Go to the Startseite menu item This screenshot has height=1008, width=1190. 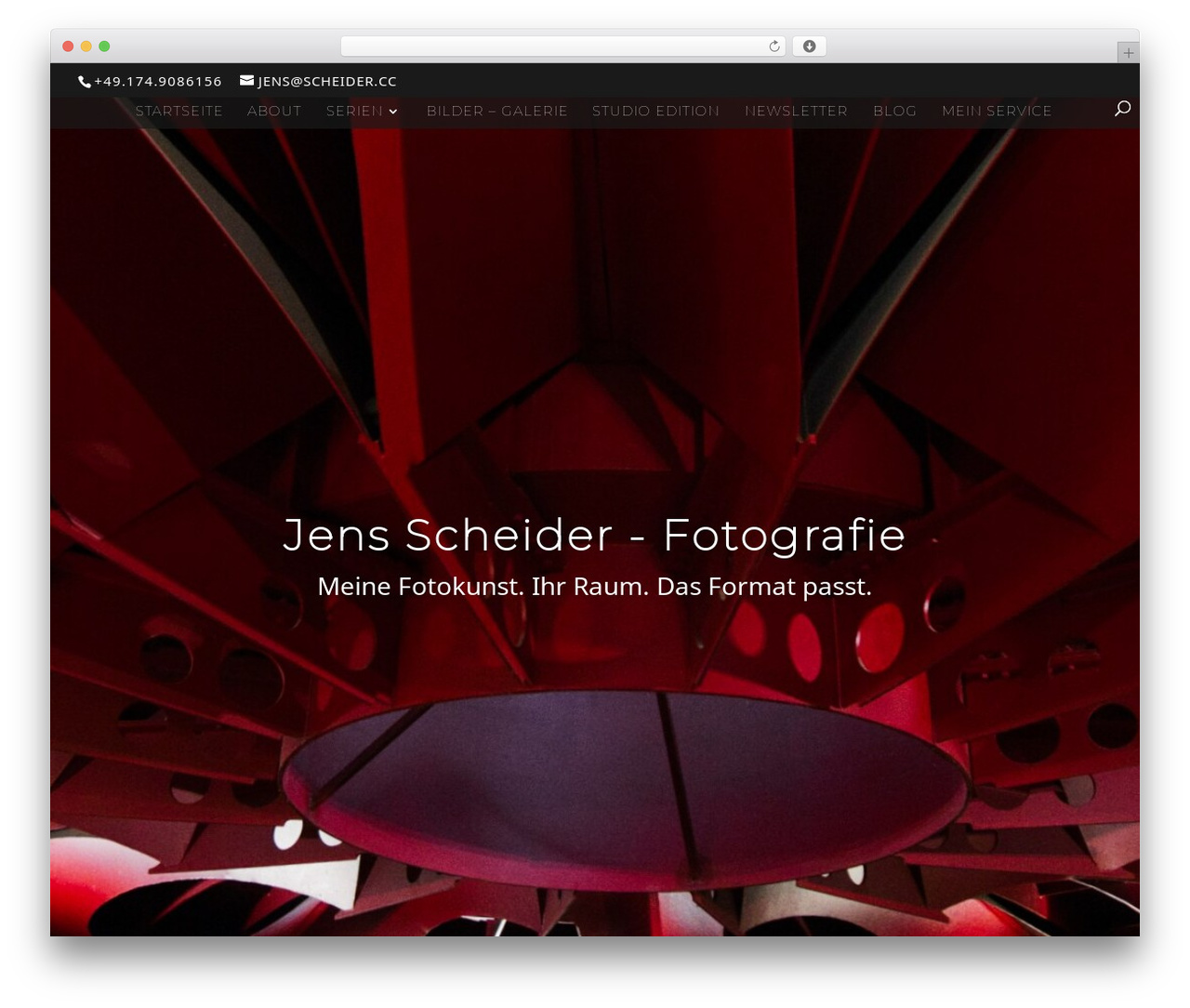179,111
